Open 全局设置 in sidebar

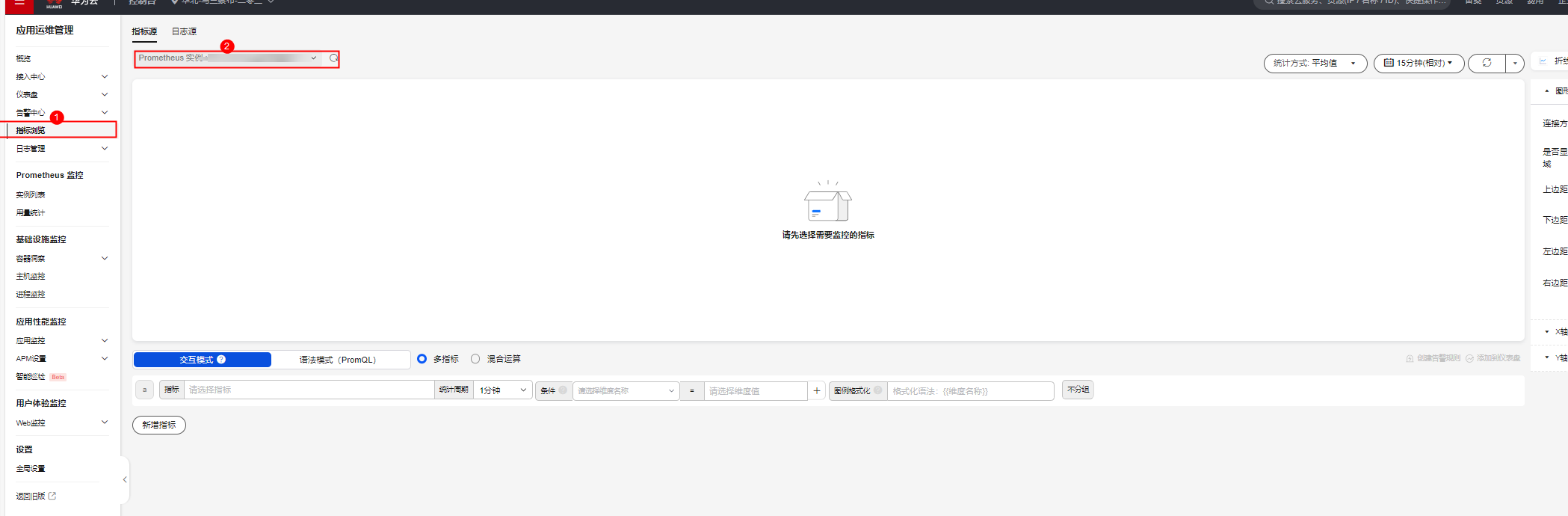coord(31,468)
